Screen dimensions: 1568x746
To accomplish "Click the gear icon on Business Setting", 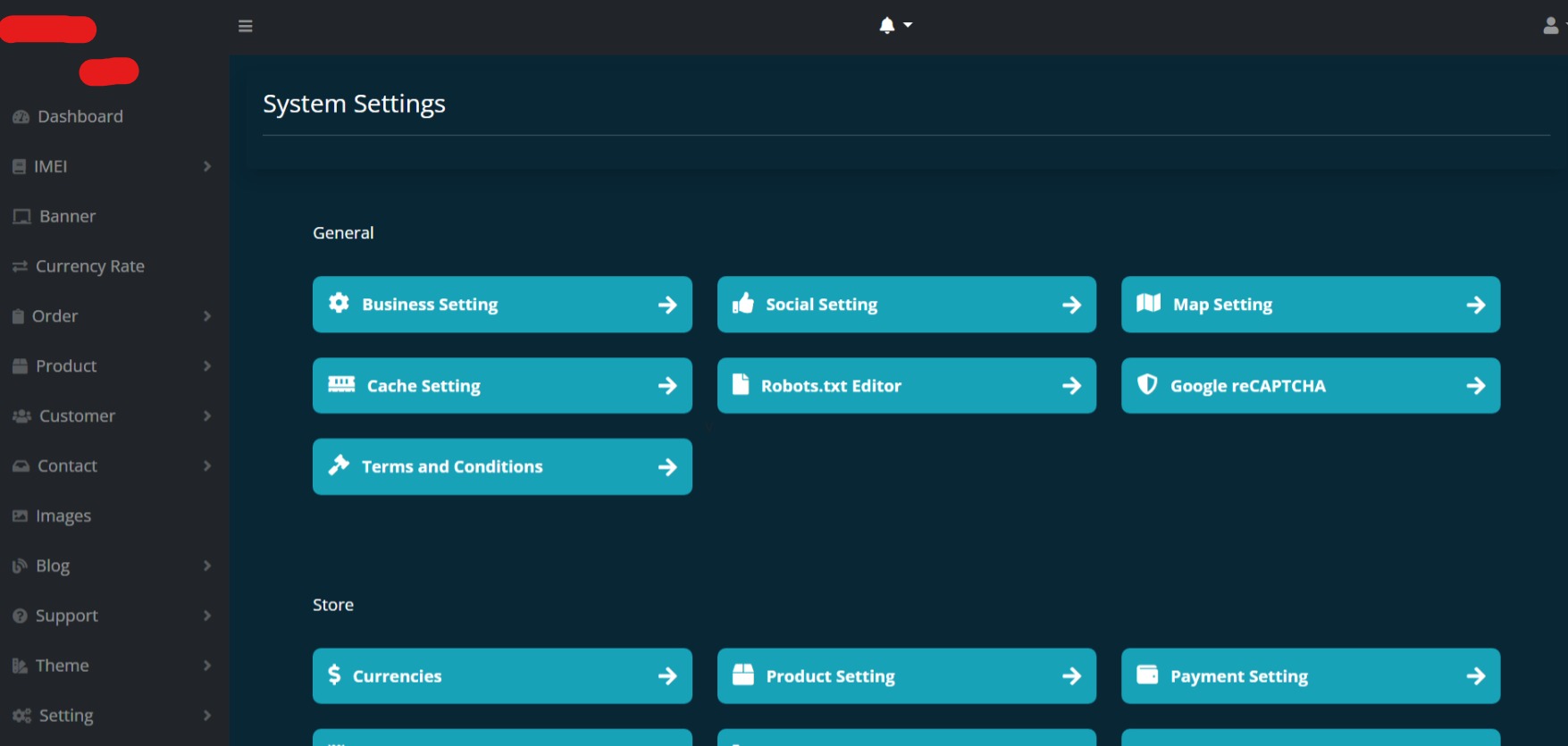I will [339, 303].
